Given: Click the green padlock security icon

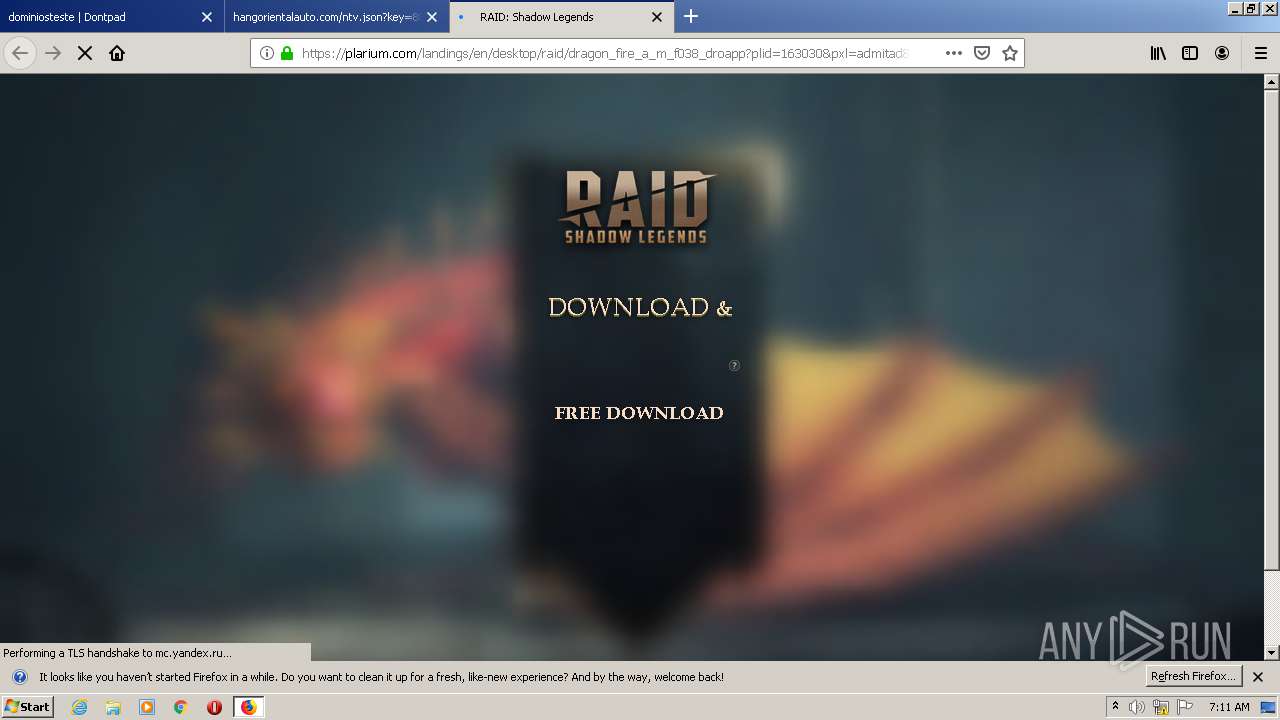Looking at the screenshot, I should 287,53.
